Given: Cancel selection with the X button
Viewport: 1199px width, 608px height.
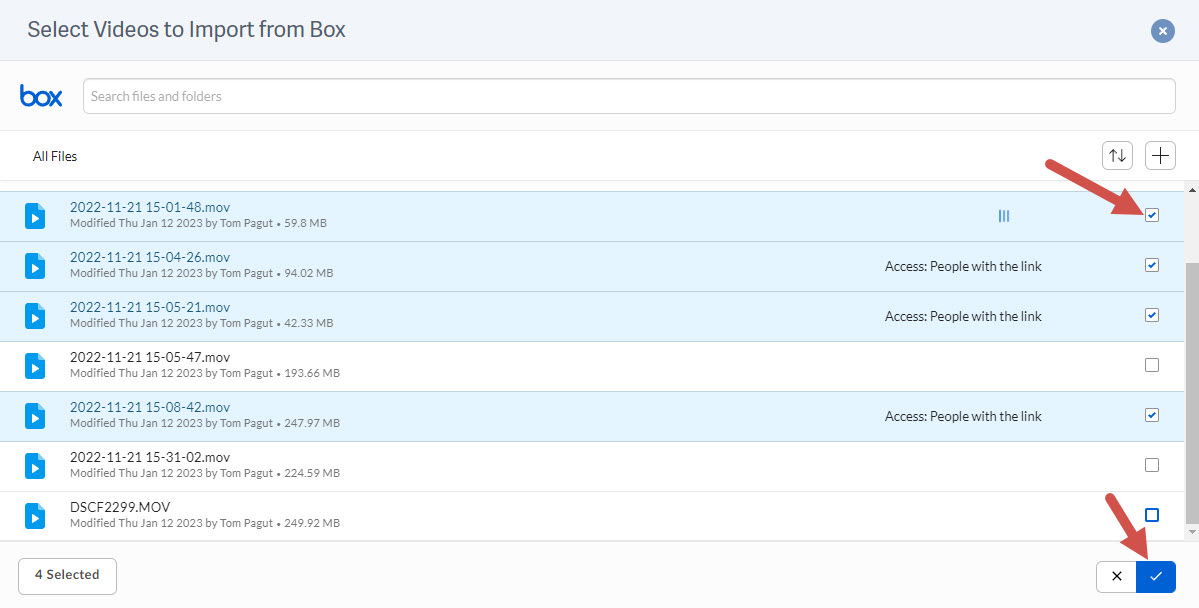Looking at the screenshot, I should pos(1116,576).
